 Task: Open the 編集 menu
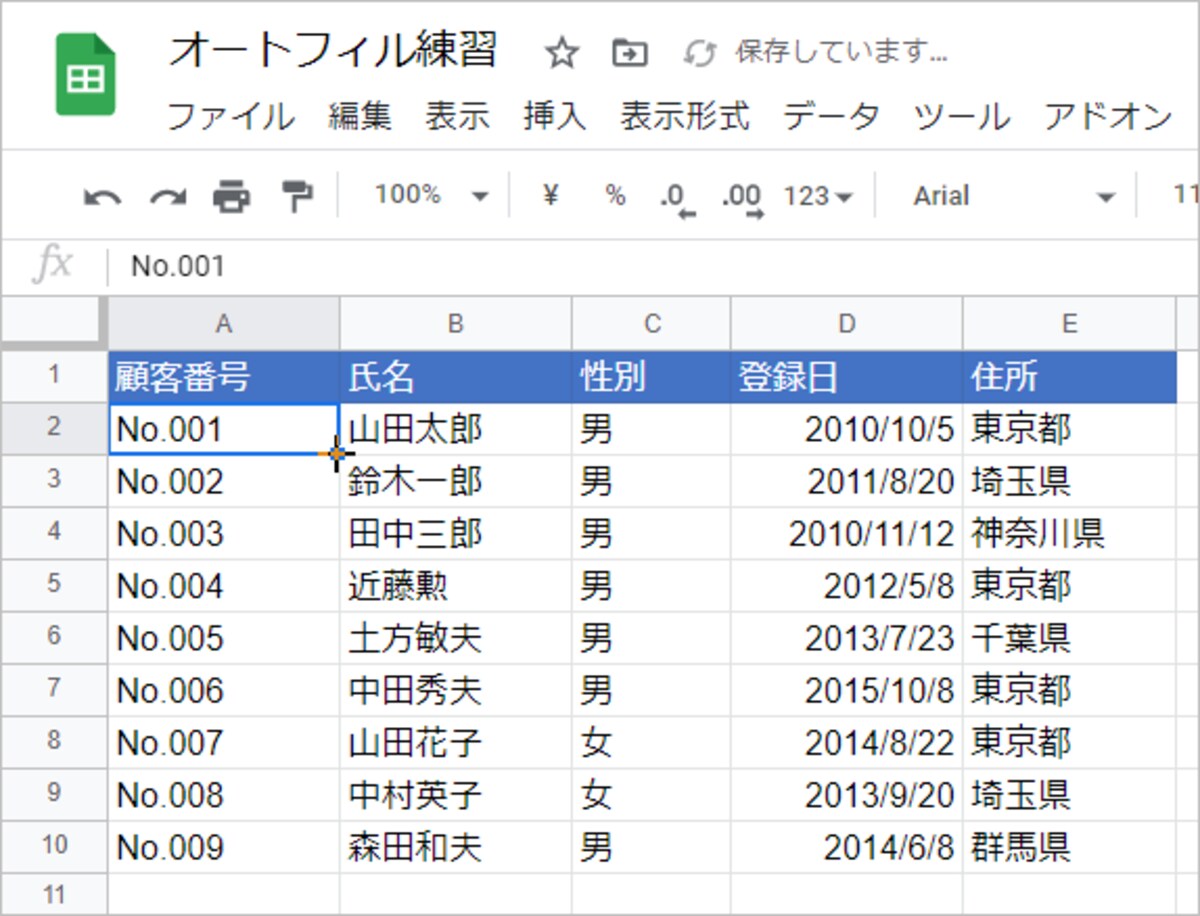coord(360,117)
